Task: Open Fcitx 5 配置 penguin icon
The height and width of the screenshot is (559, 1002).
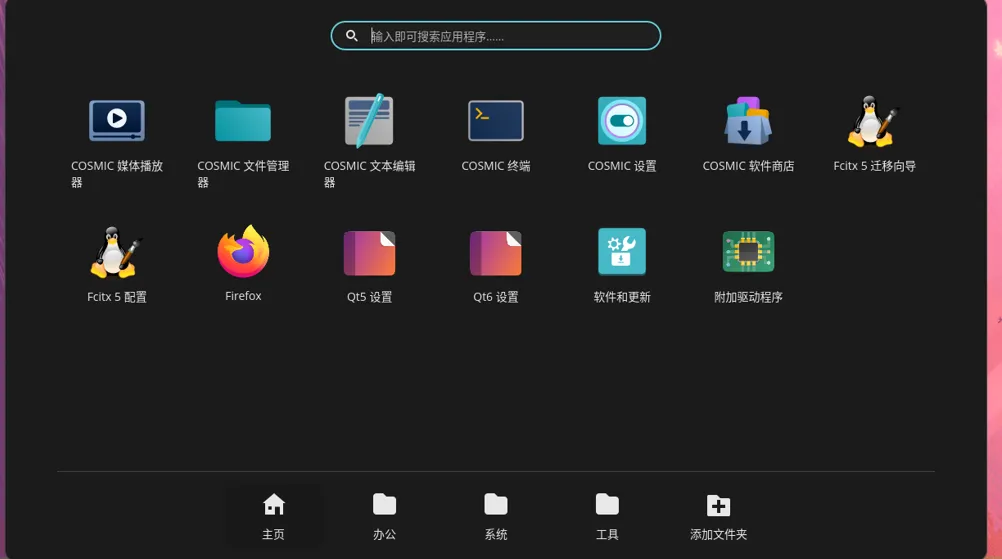Action: [116, 252]
